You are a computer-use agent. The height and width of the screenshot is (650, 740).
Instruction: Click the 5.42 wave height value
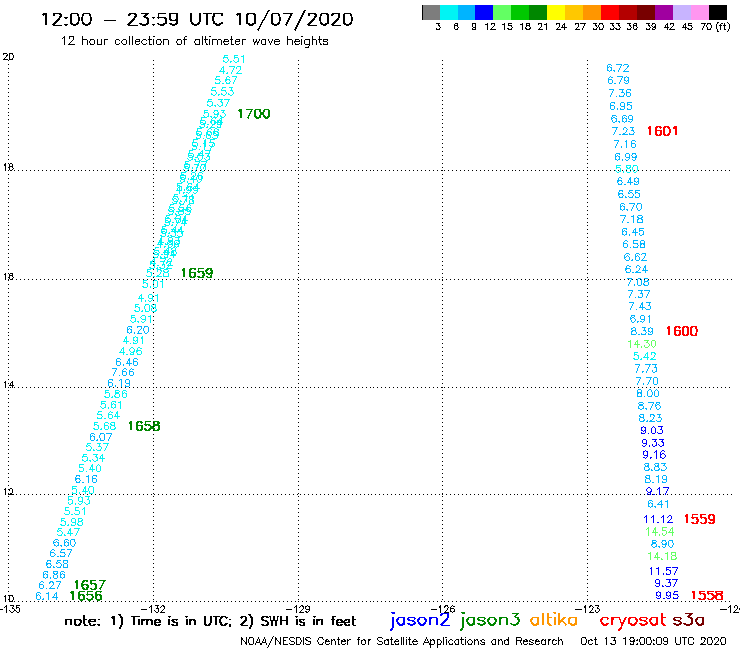645,356
